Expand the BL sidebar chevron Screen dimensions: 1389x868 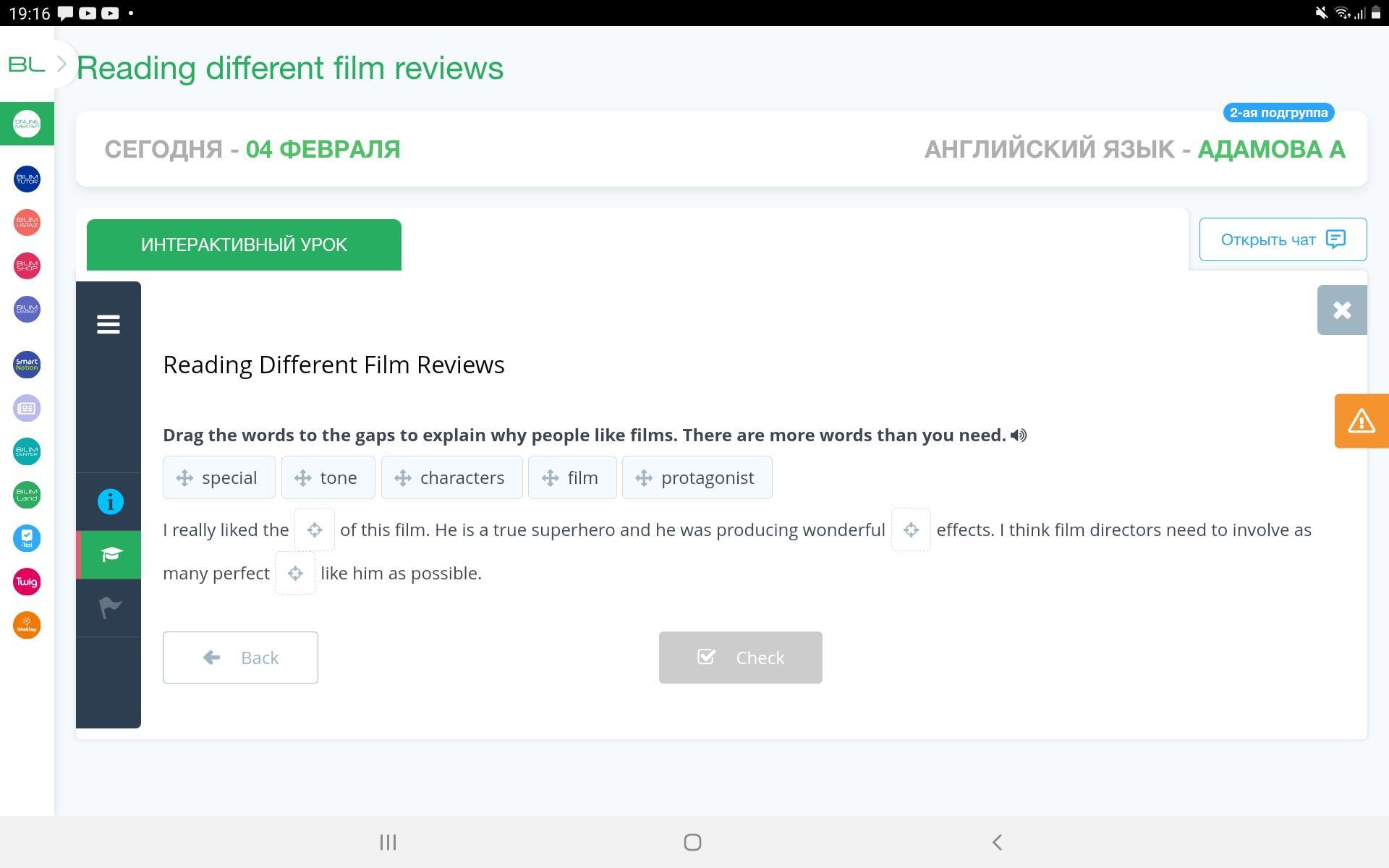(x=62, y=64)
